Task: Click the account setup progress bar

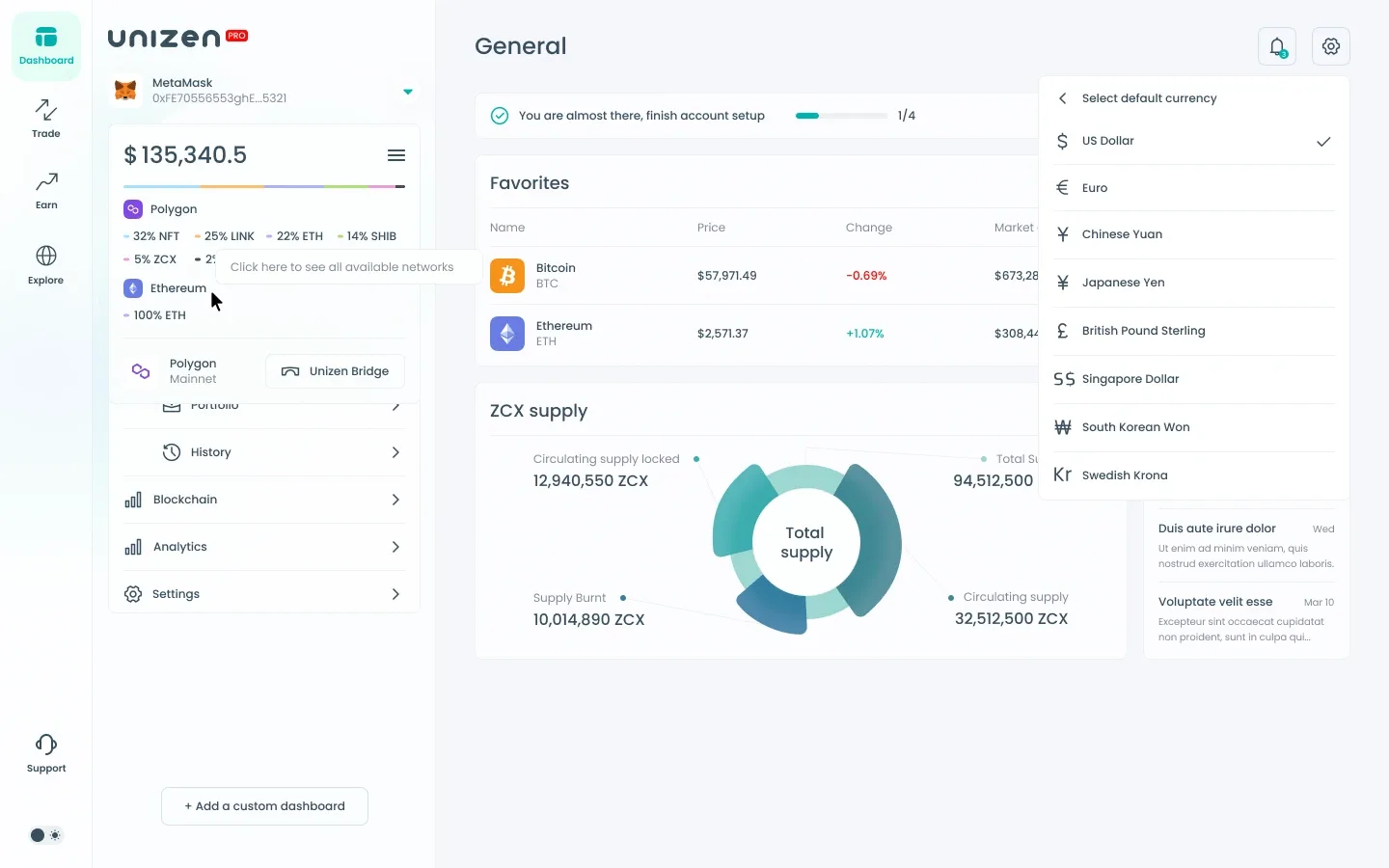Action: (x=841, y=116)
